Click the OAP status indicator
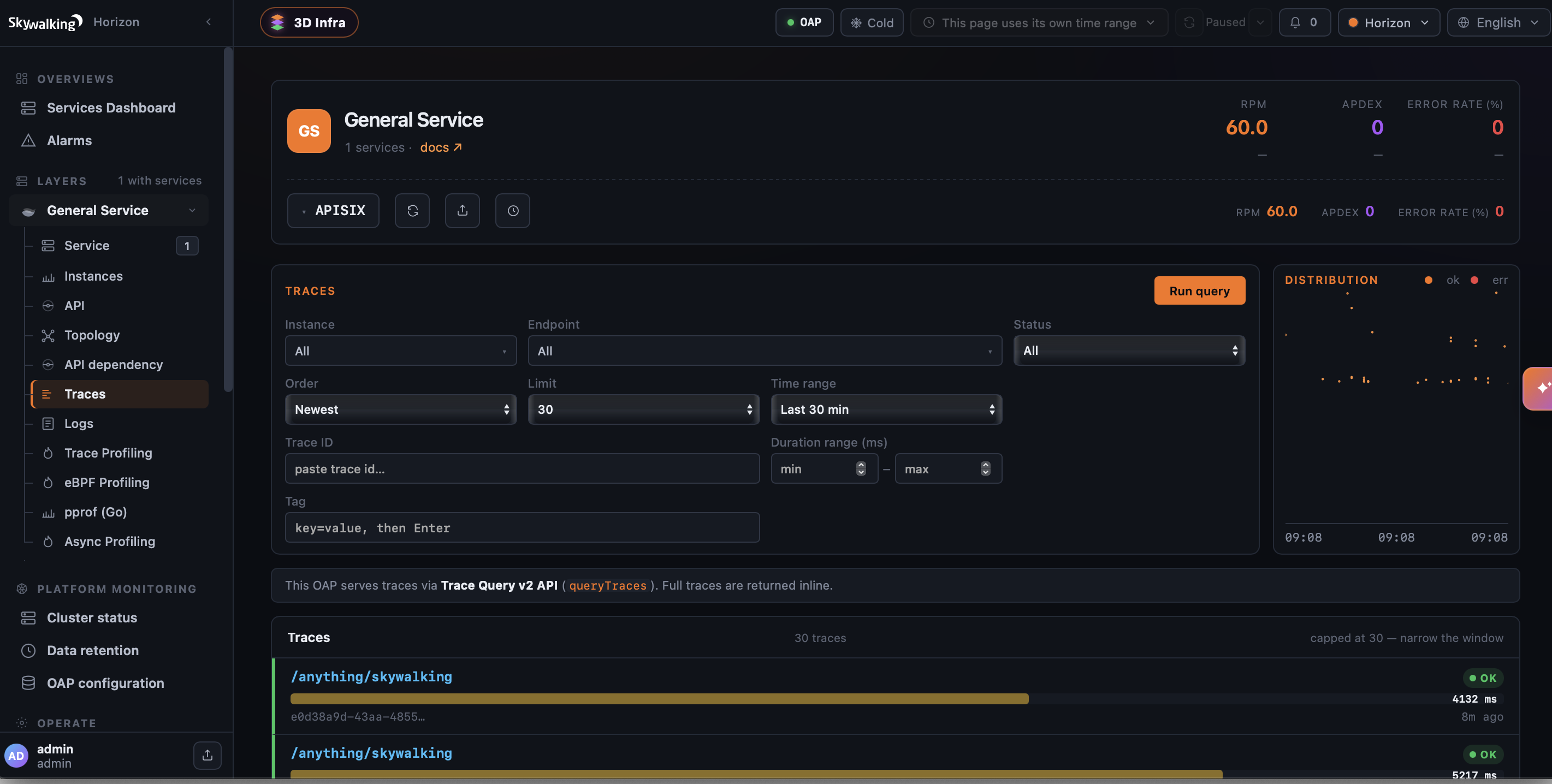This screenshot has height=784, width=1552. click(804, 22)
